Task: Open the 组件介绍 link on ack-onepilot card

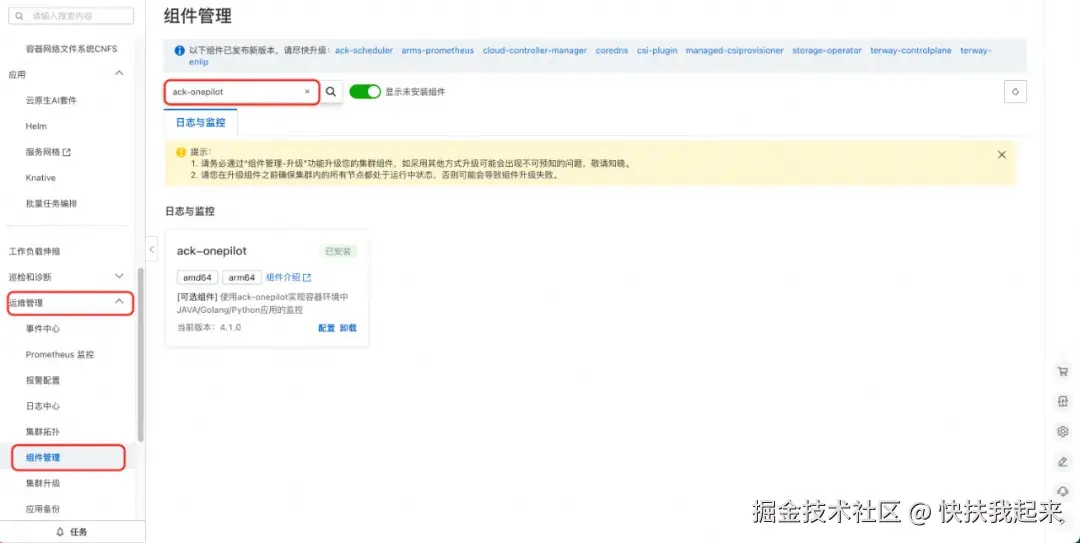Action: [289, 277]
